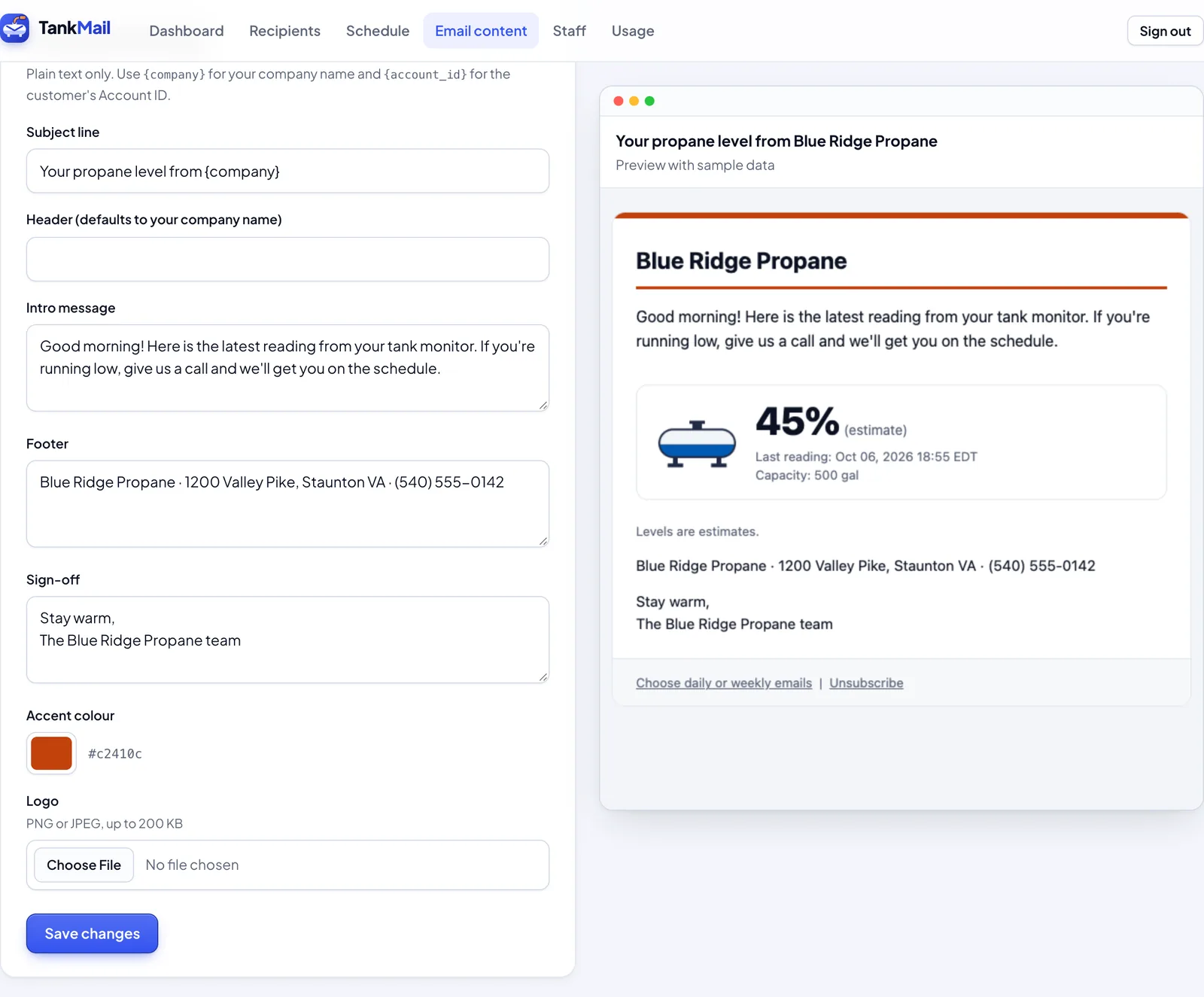Click the 'Accent colour' label
The height and width of the screenshot is (997, 1204).
point(70,716)
